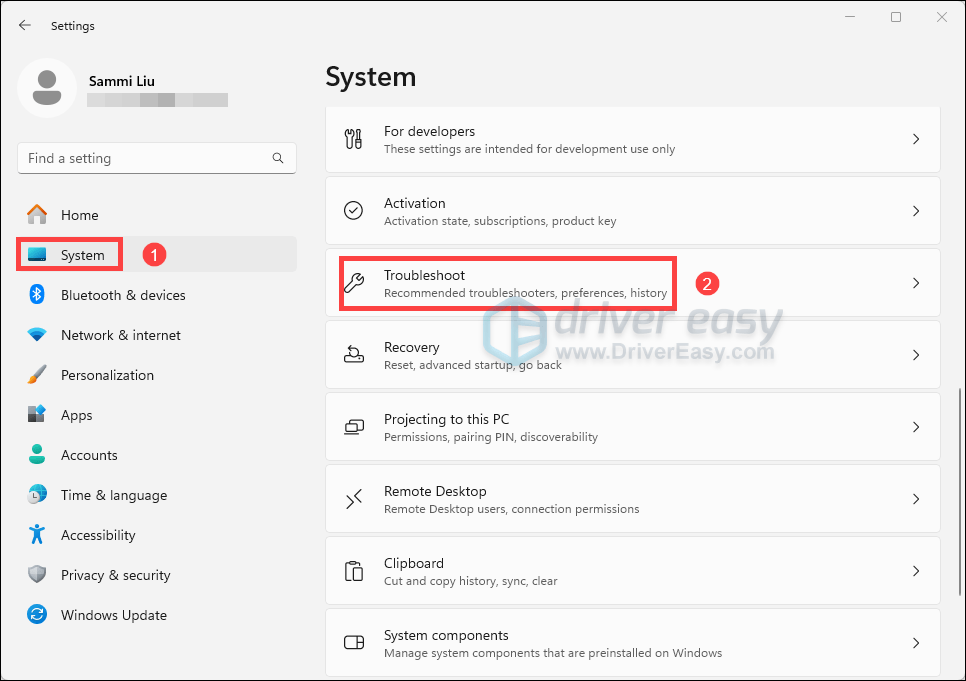Click the Network & internet Wi-Fi icon
This screenshot has height=681, width=966.
37,335
